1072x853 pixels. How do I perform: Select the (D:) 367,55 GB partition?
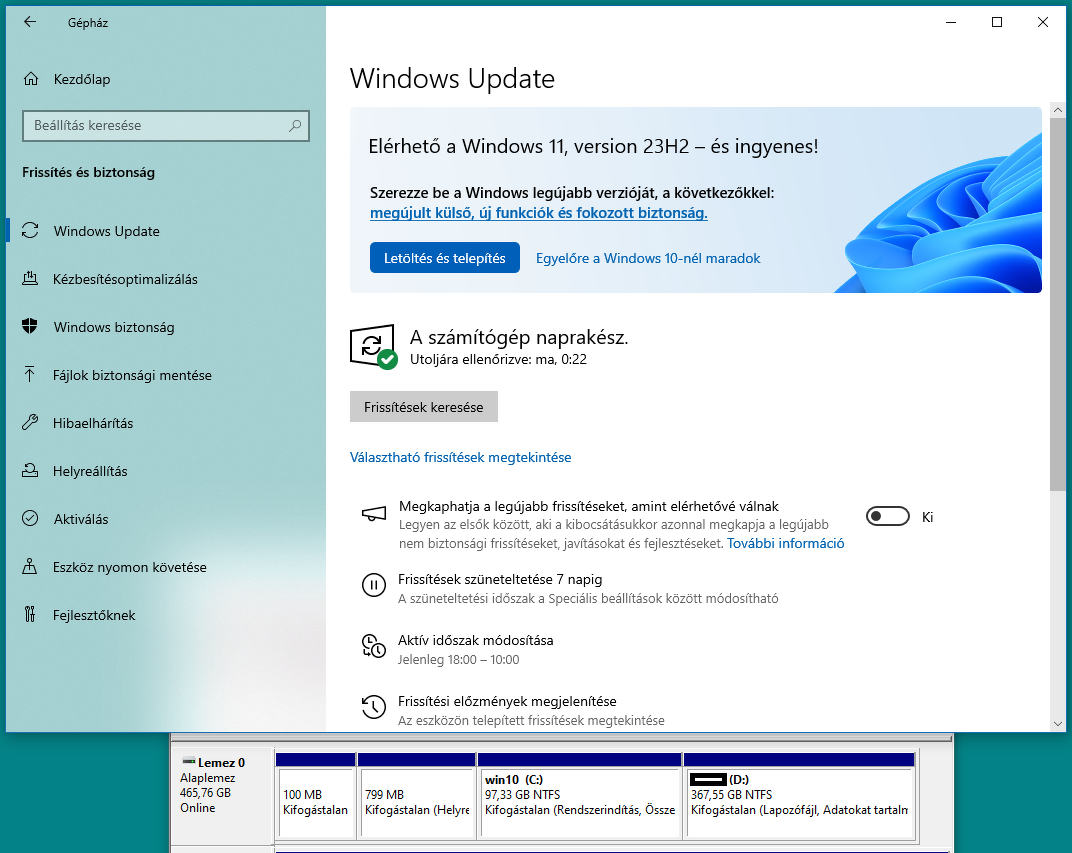[x=799, y=796]
